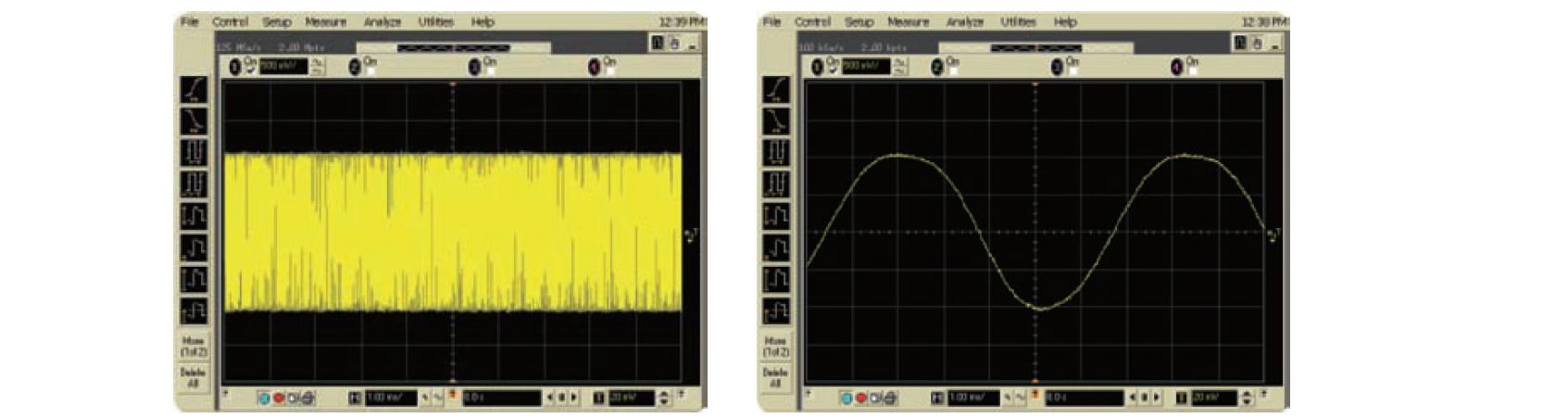The height and width of the screenshot is (418, 1568).
Task: Select channel 1 button in noisy-signal window
Action: point(235,67)
